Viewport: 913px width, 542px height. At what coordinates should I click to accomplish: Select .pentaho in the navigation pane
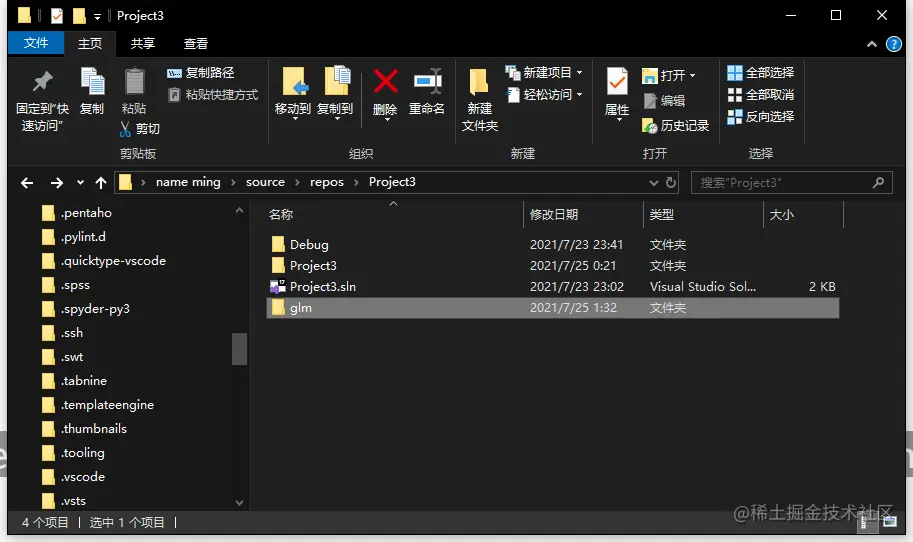pyautogui.click(x=76, y=213)
